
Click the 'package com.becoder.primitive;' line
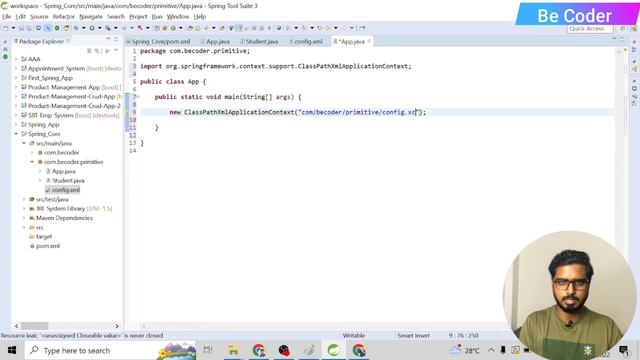(x=195, y=51)
